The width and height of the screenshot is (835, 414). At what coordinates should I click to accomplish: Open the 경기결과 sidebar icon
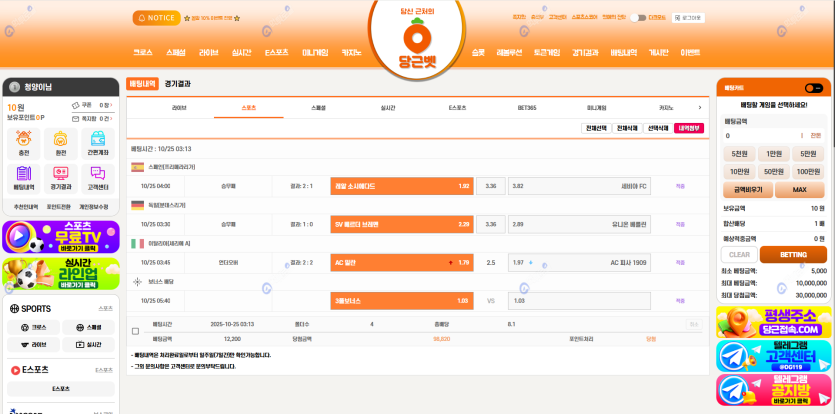(x=60, y=178)
